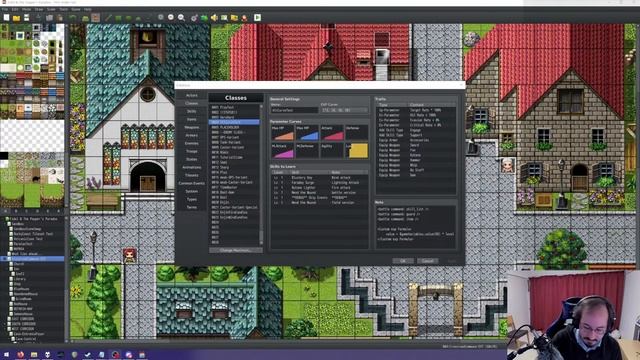Open the Character Generator icon

pos(244,18)
